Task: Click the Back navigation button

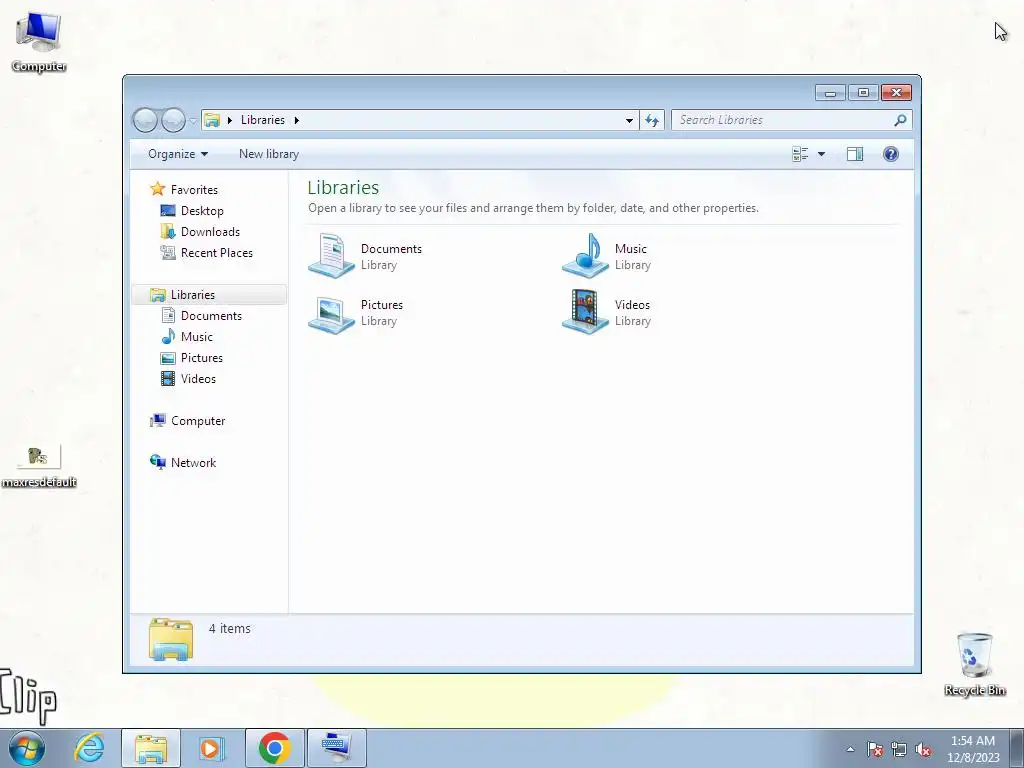Action: click(x=145, y=120)
